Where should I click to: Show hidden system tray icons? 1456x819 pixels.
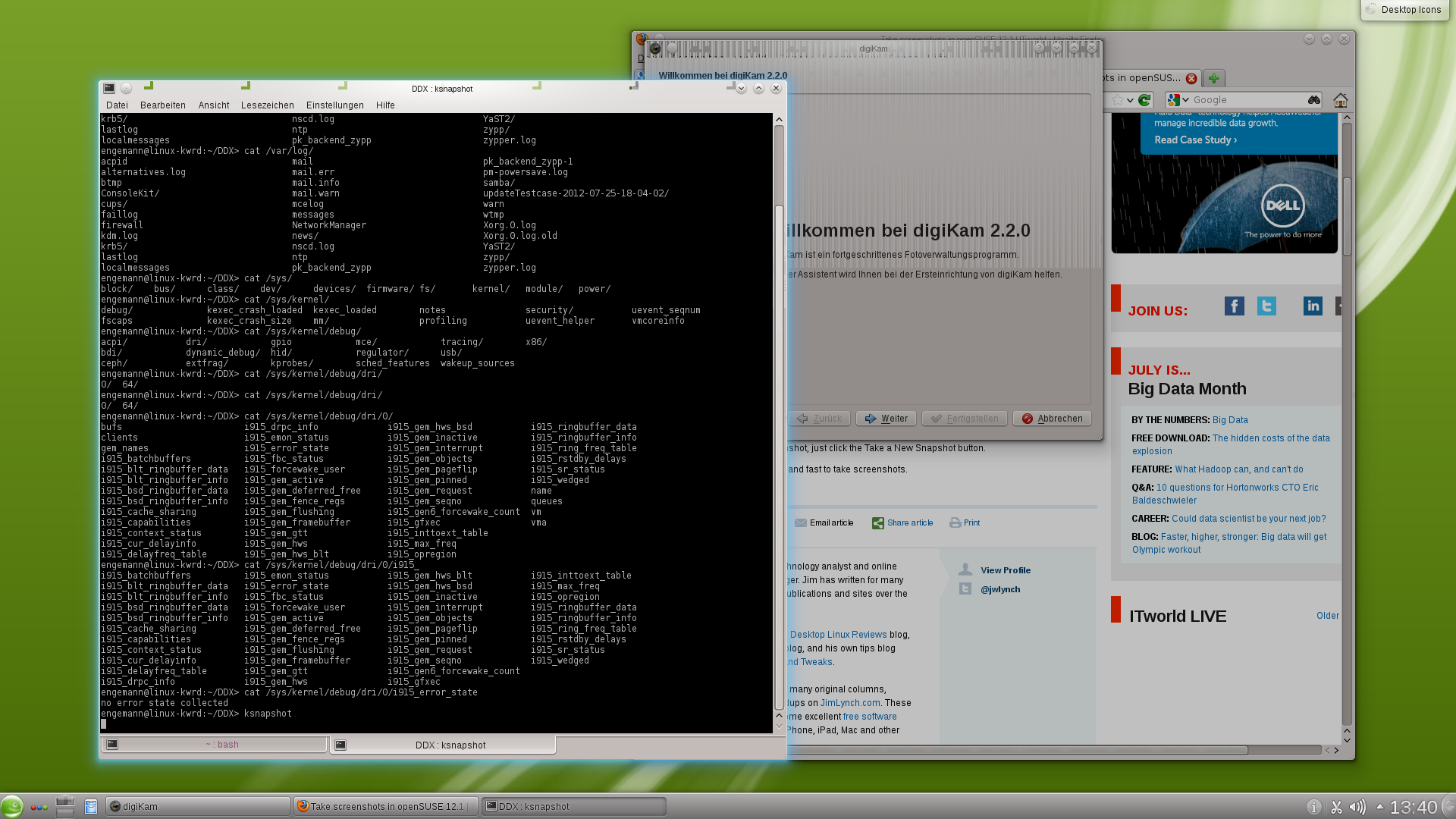[1379, 807]
